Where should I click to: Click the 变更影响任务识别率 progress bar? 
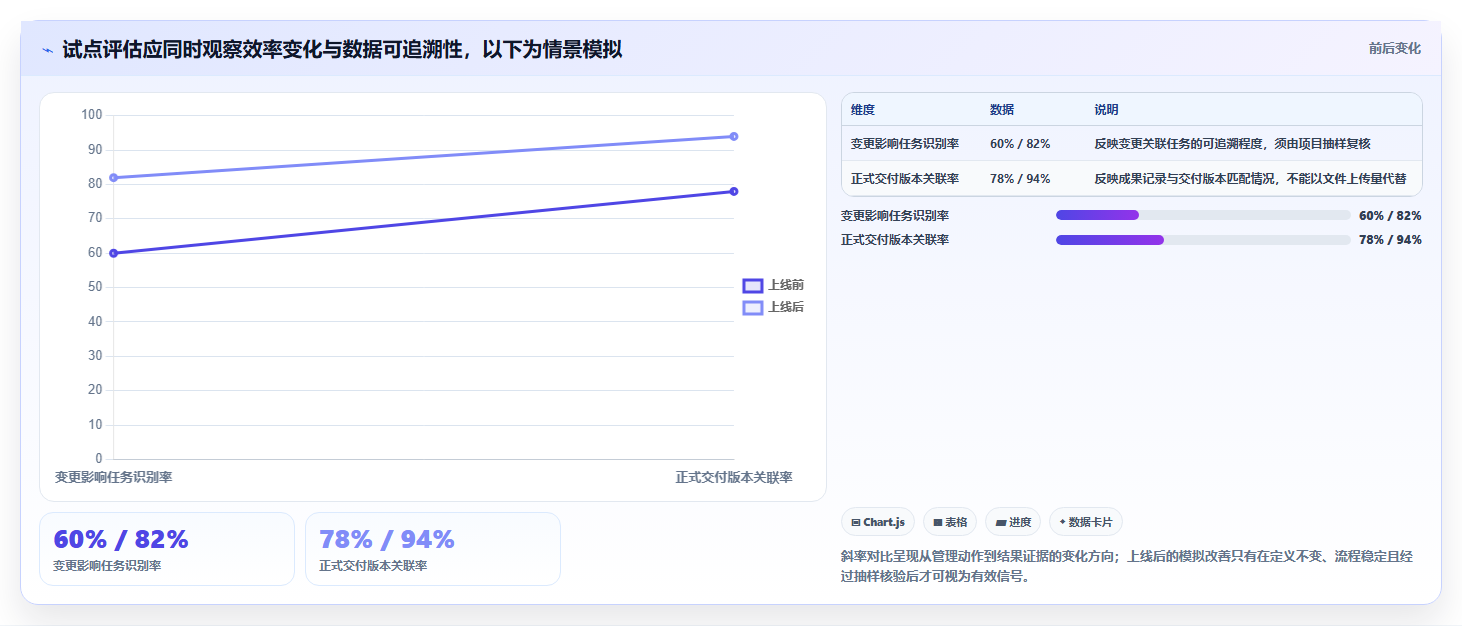click(1203, 215)
